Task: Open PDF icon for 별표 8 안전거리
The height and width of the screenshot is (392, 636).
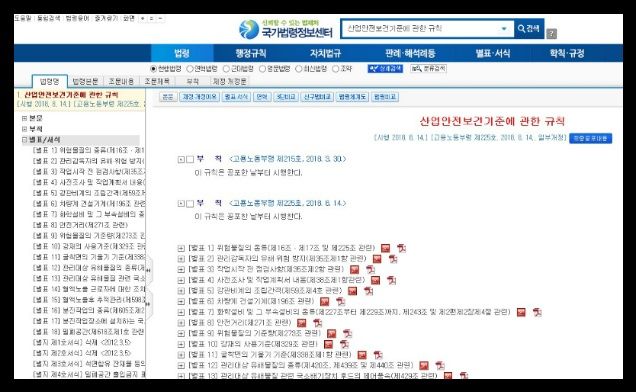Action: (x=318, y=323)
